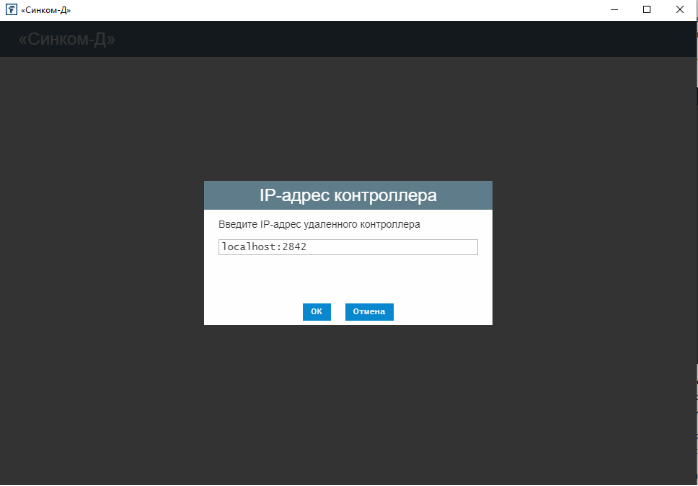Viewport: 698px width, 486px height.
Task: Click the blank white area below the input field
Action: click(x=347, y=278)
